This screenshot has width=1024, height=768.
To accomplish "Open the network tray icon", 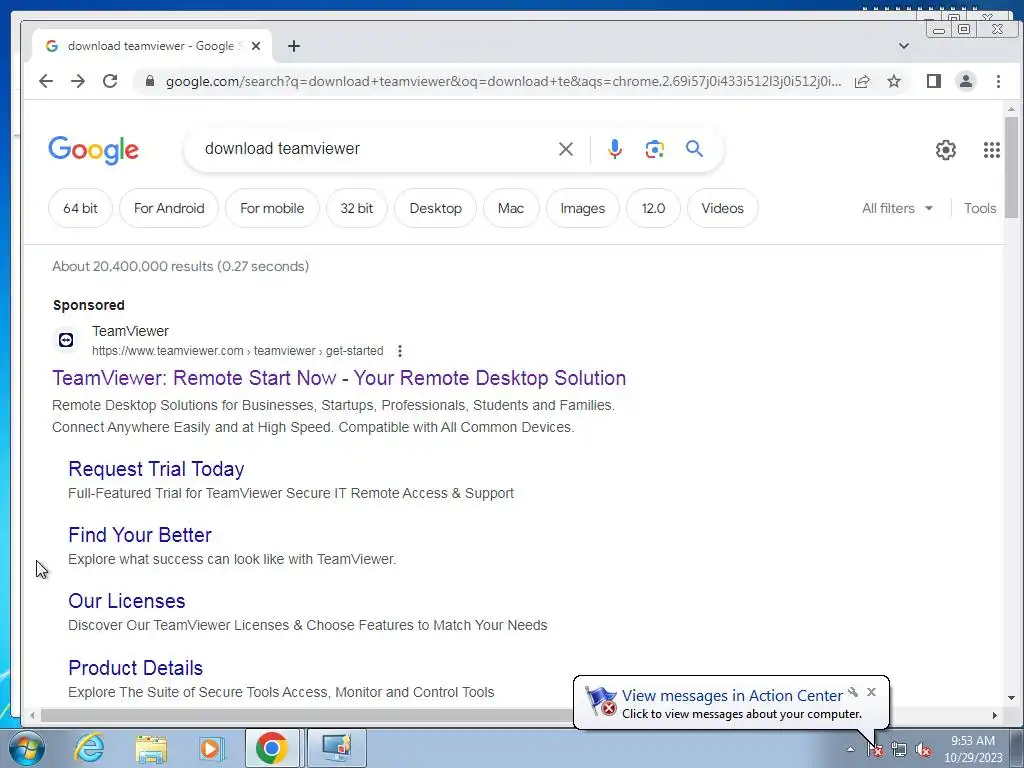I will tap(899, 750).
